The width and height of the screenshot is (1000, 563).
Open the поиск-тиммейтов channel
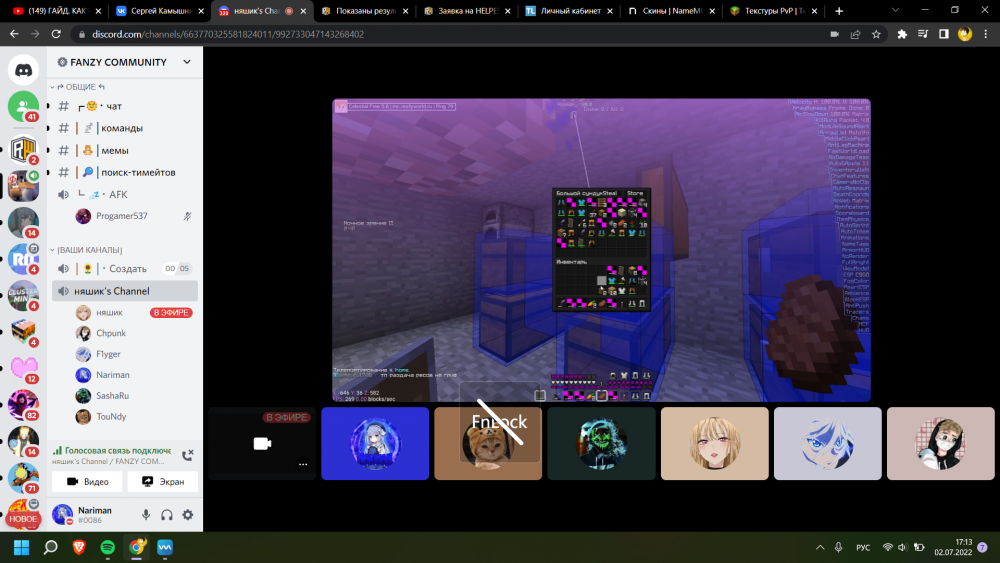125,172
